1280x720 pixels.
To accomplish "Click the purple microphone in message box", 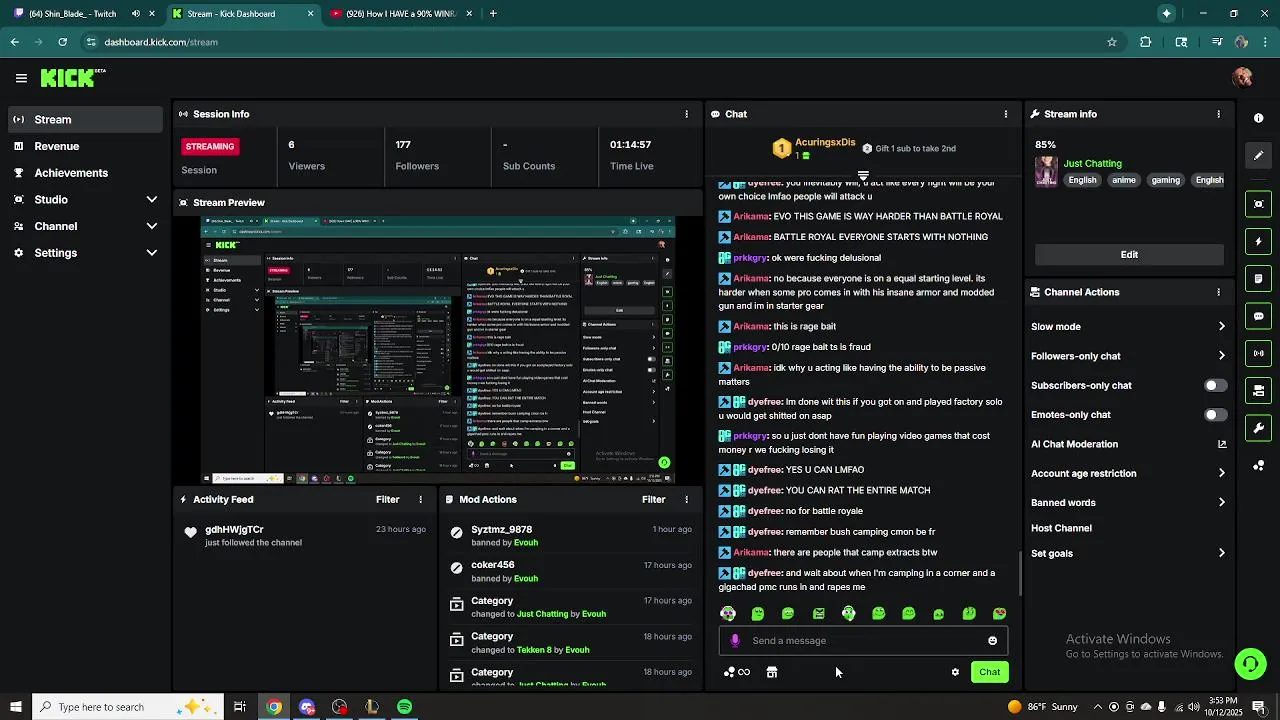I will 735,641.
